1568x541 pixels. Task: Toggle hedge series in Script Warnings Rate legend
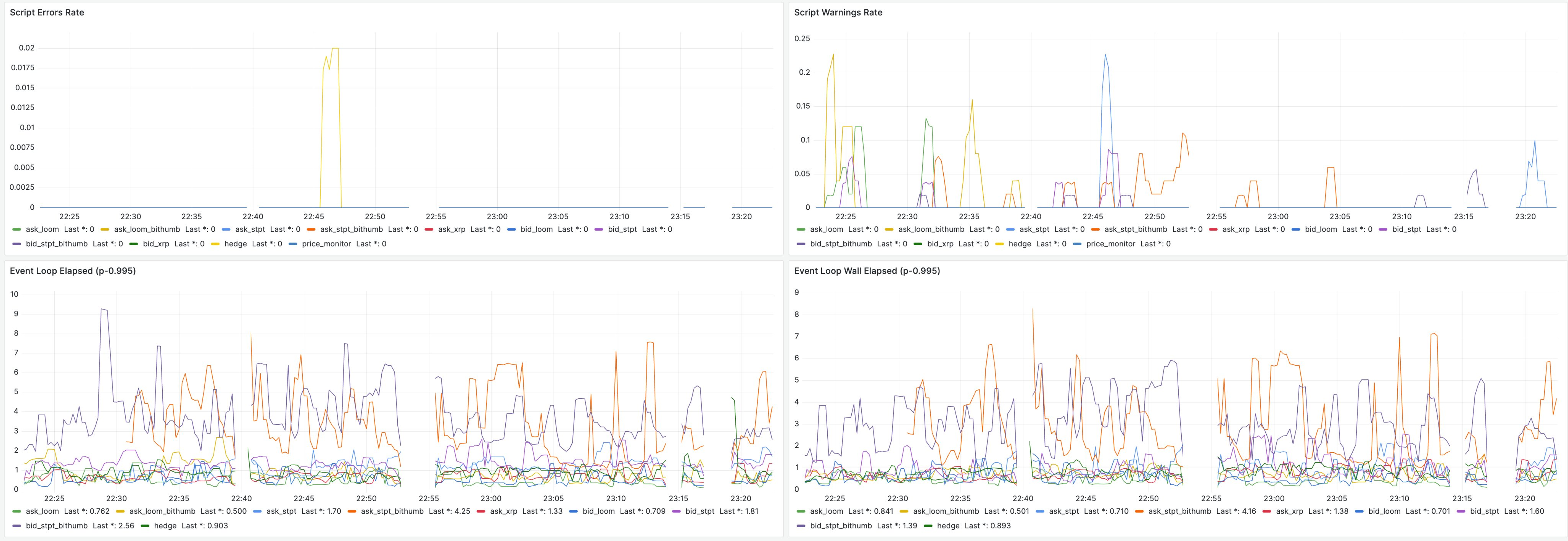(x=1019, y=244)
